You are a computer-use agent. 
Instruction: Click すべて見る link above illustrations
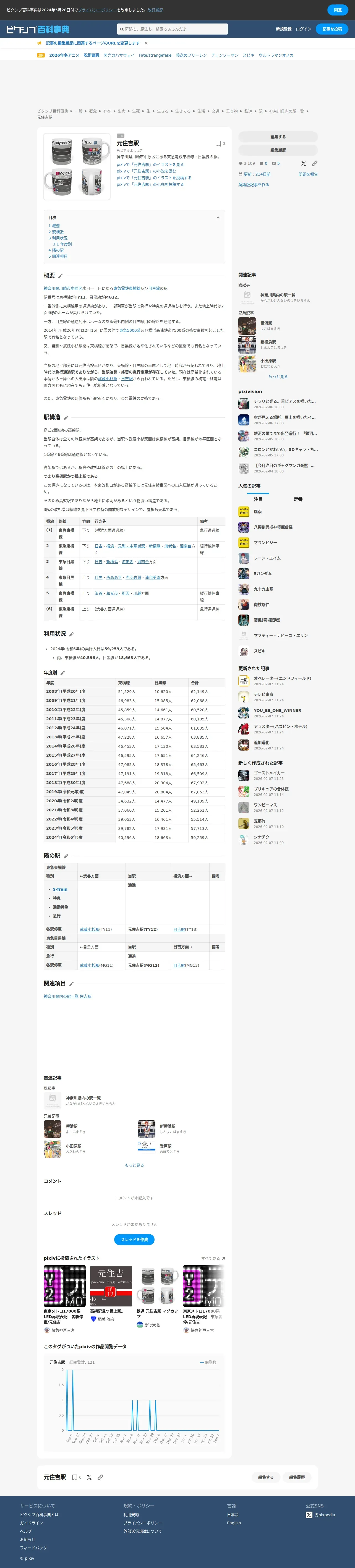(213, 1258)
